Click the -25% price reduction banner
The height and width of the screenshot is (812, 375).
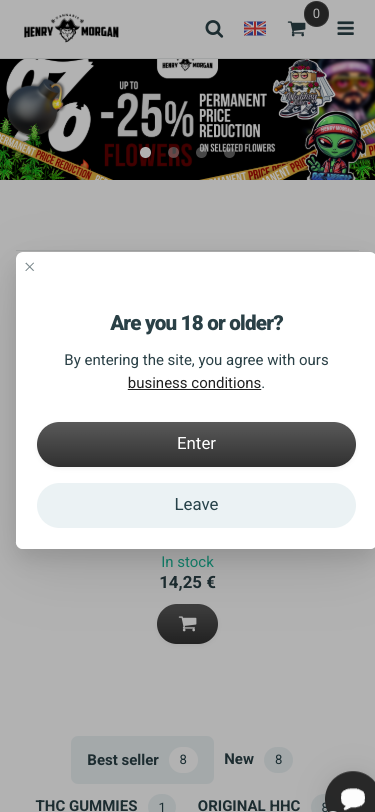coord(188,120)
